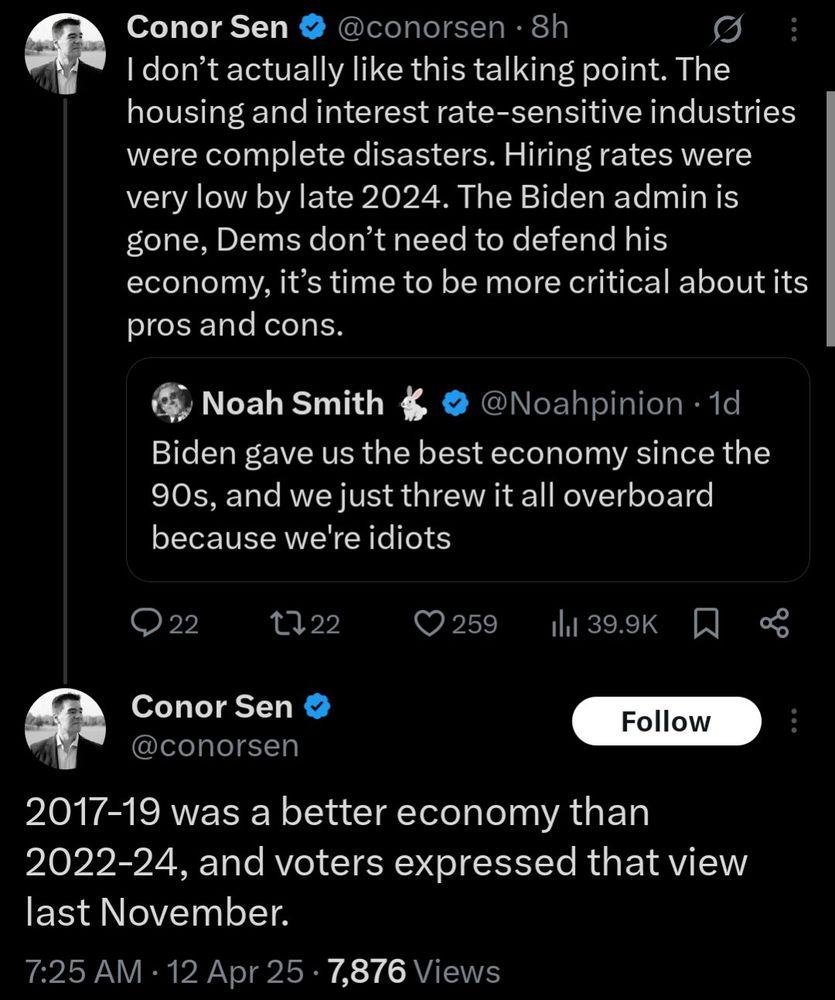Viewport: 835px width, 1000px height.
Task: Open the quoted Noah Smith tweet text
Action: (x=461, y=496)
